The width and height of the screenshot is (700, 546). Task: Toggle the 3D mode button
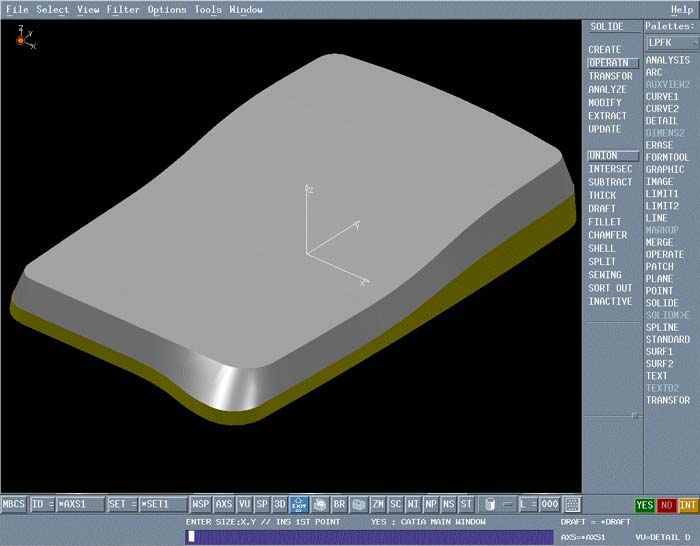(280, 504)
